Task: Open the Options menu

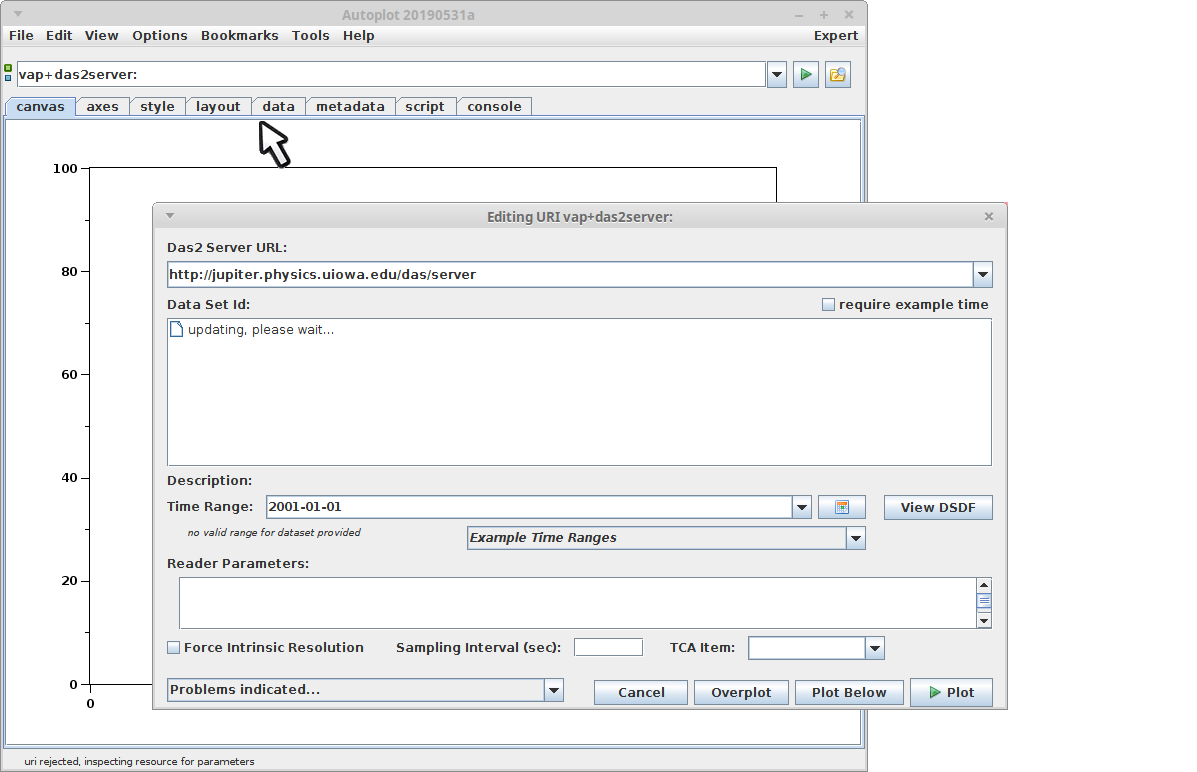Action: 160,35
